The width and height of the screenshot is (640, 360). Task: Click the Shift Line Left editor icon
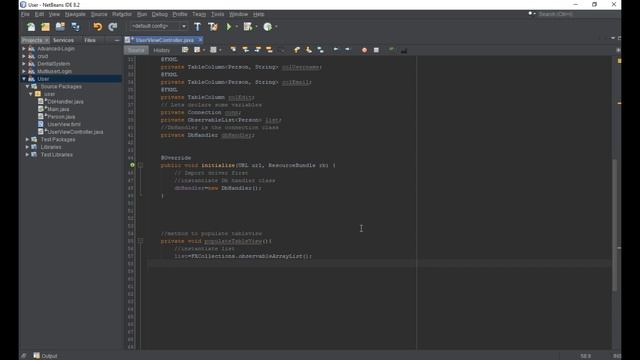click(x=336, y=50)
